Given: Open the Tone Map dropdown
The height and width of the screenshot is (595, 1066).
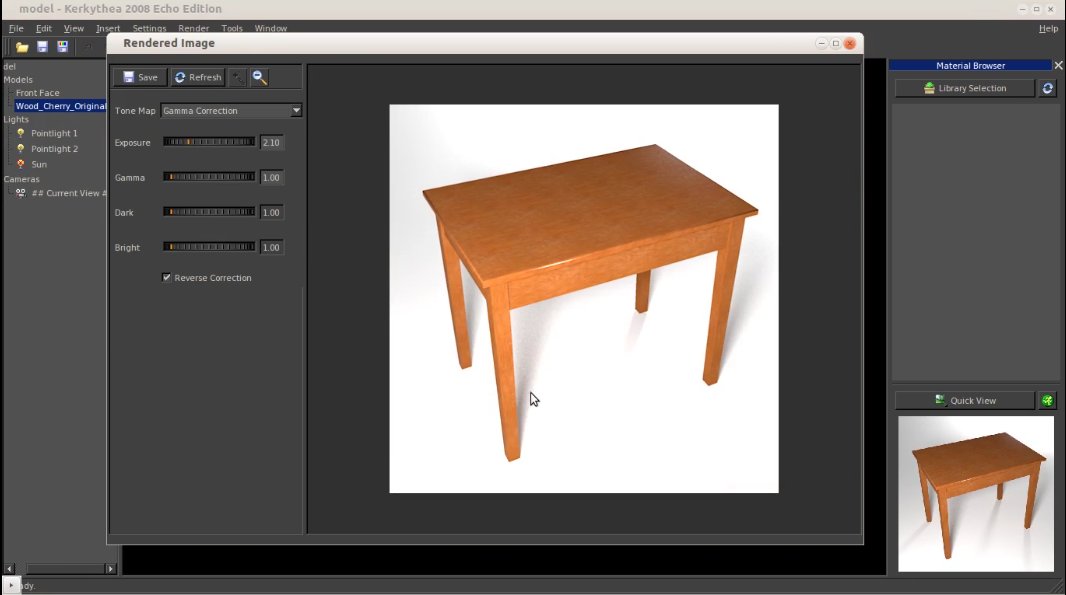Looking at the screenshot, I should (x=296, y=111).
